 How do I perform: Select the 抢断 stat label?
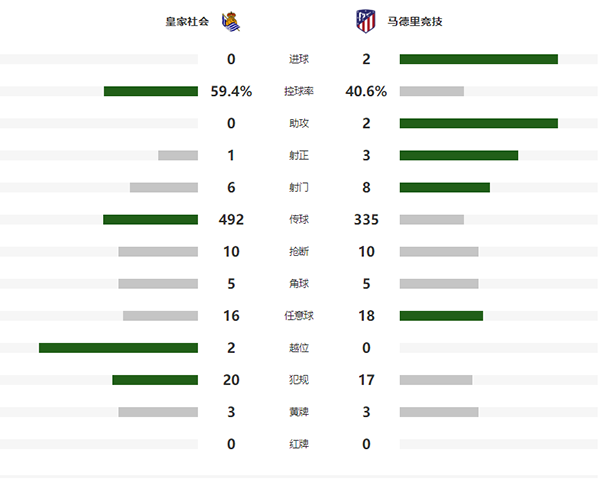(299, 251)
